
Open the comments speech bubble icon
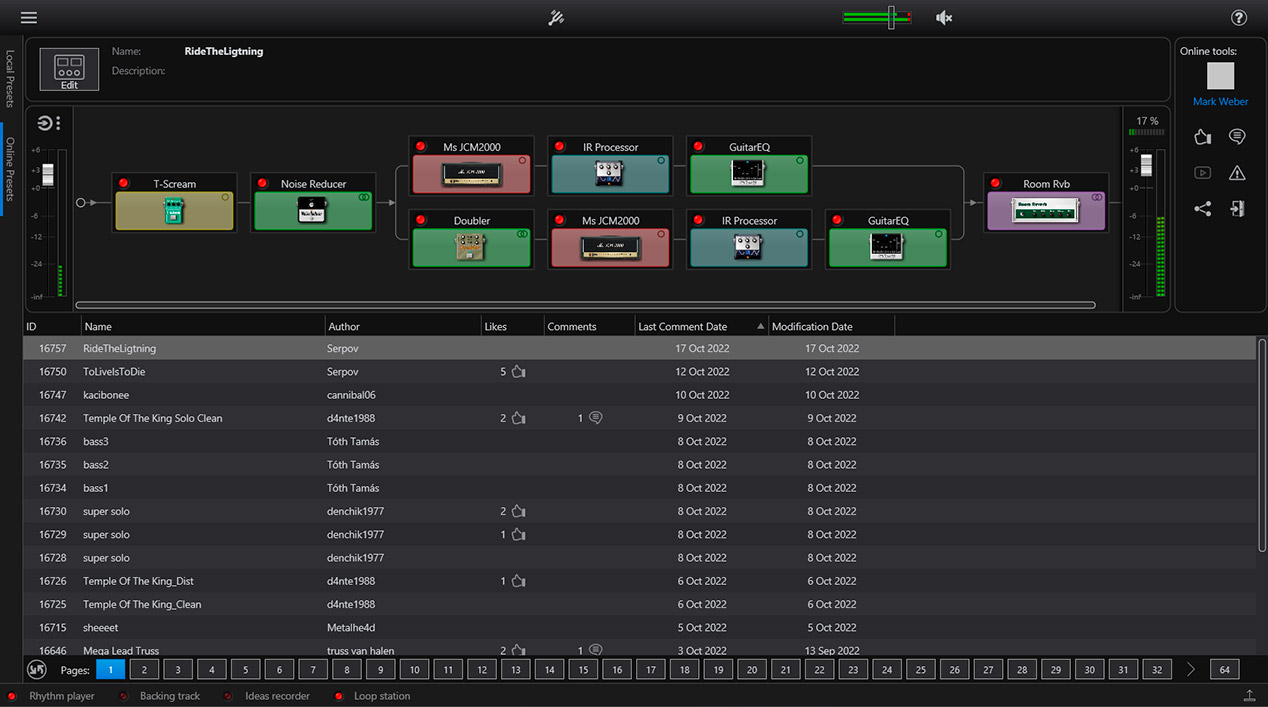[x=1237, y=137]
